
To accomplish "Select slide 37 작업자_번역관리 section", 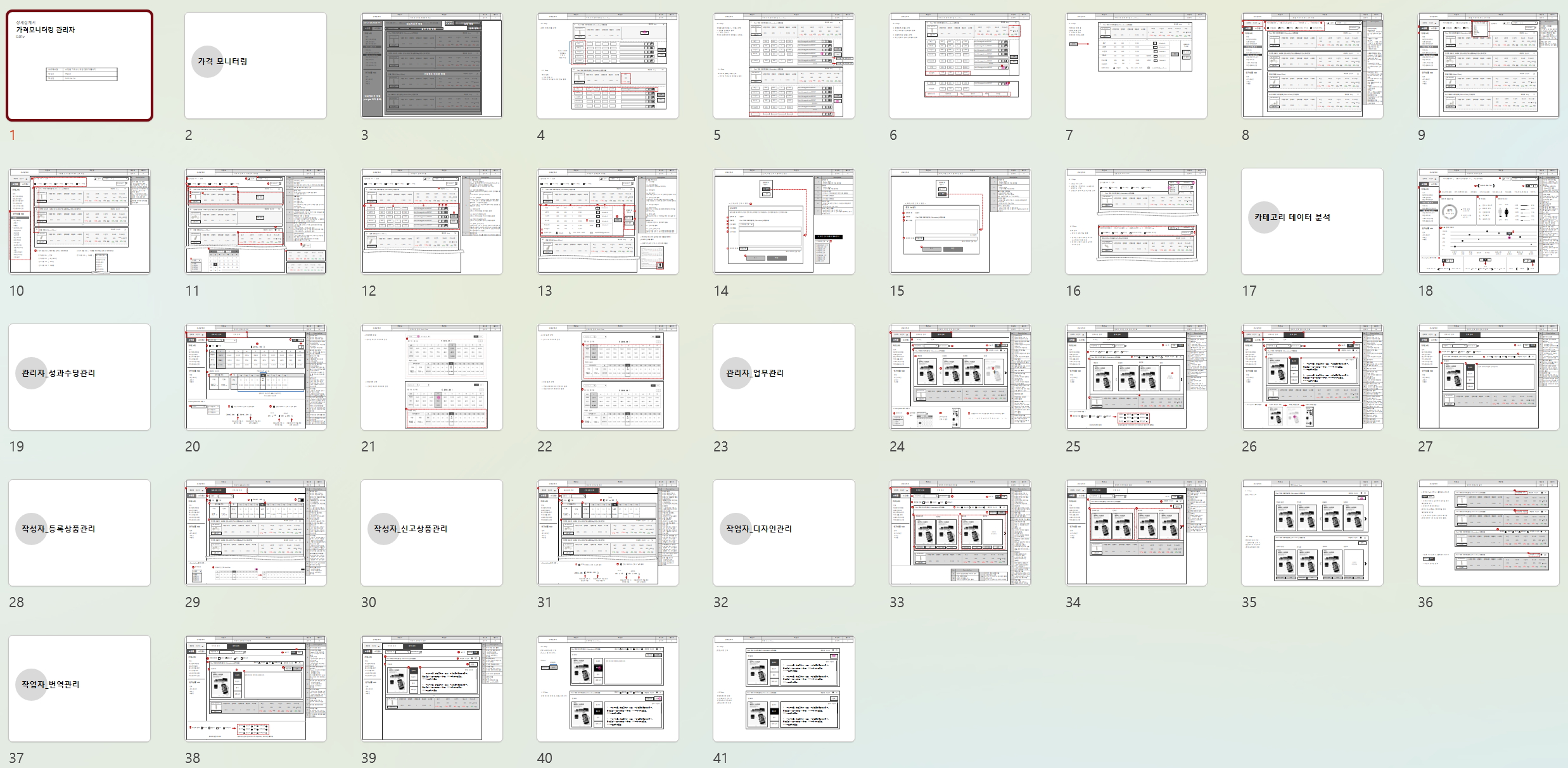I will coord(80,688).
